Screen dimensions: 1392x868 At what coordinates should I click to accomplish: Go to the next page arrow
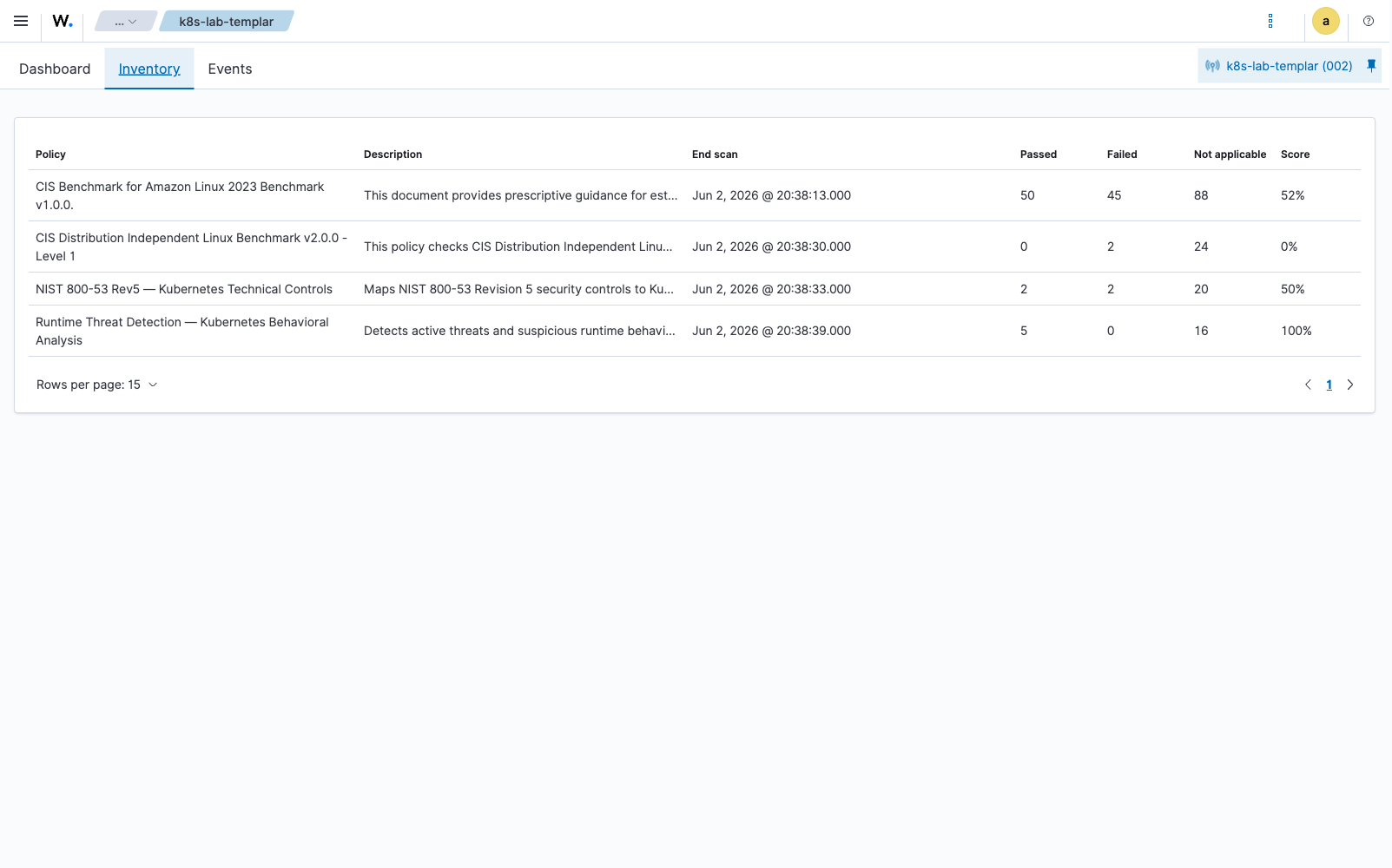(1350, 385)
